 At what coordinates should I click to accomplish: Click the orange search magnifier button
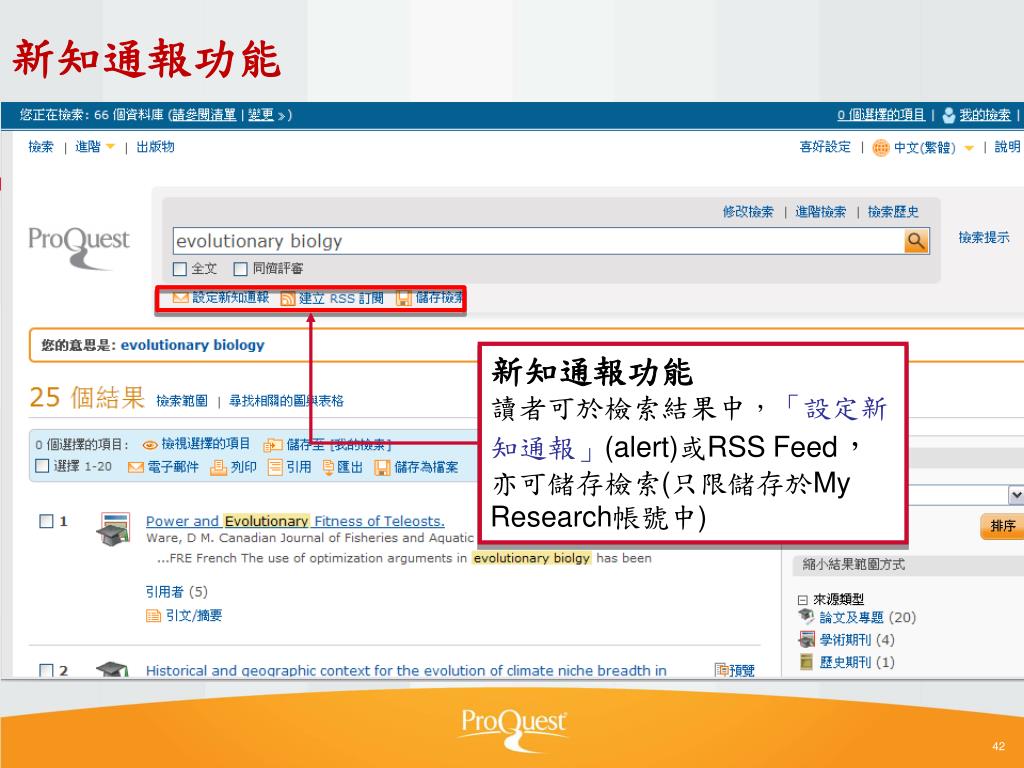click(916, 241)
